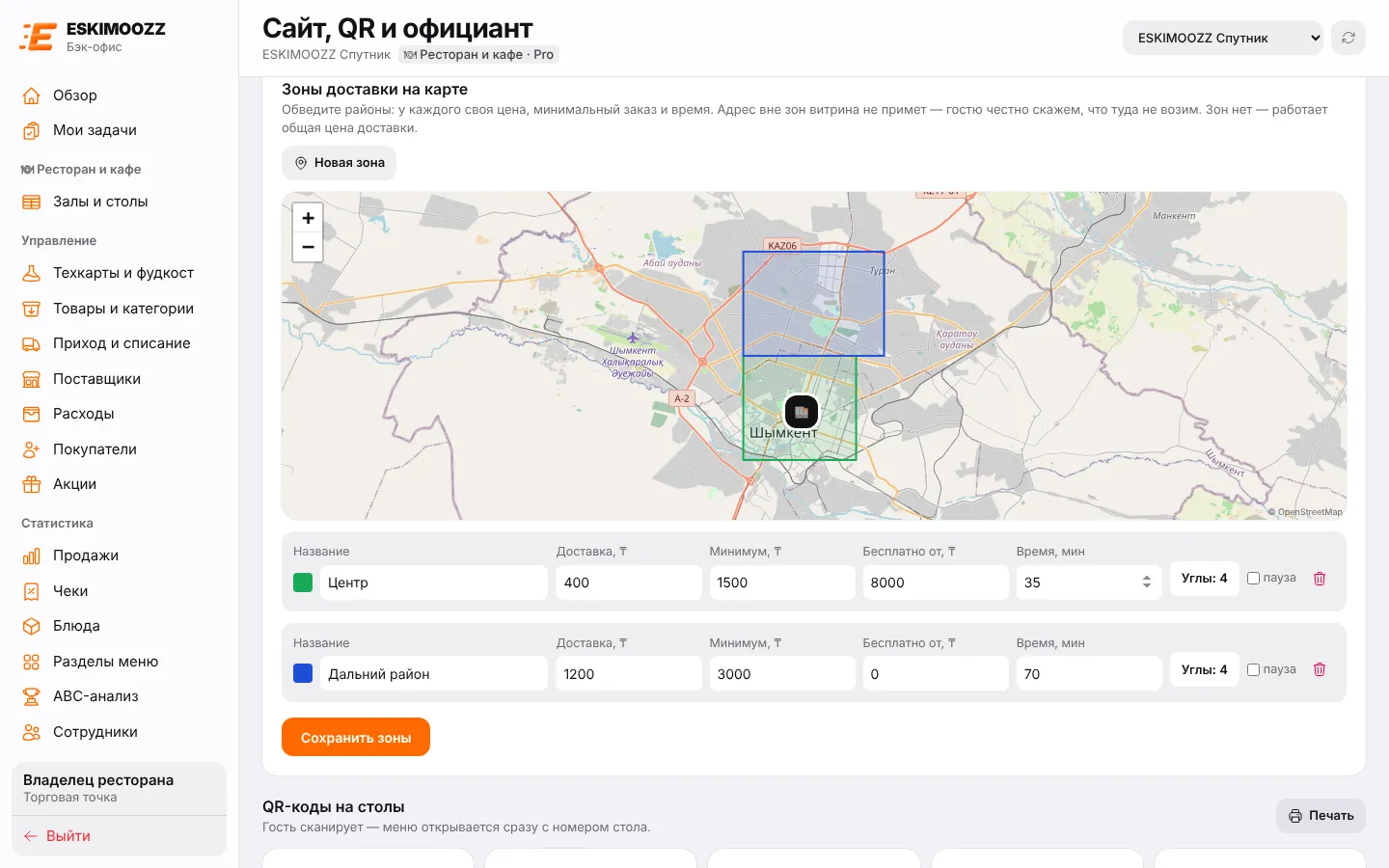Click the Разделы меню grid icon
Image resolution: width=1389 pixels, height=868 pixels.
[x=32, y=662]
